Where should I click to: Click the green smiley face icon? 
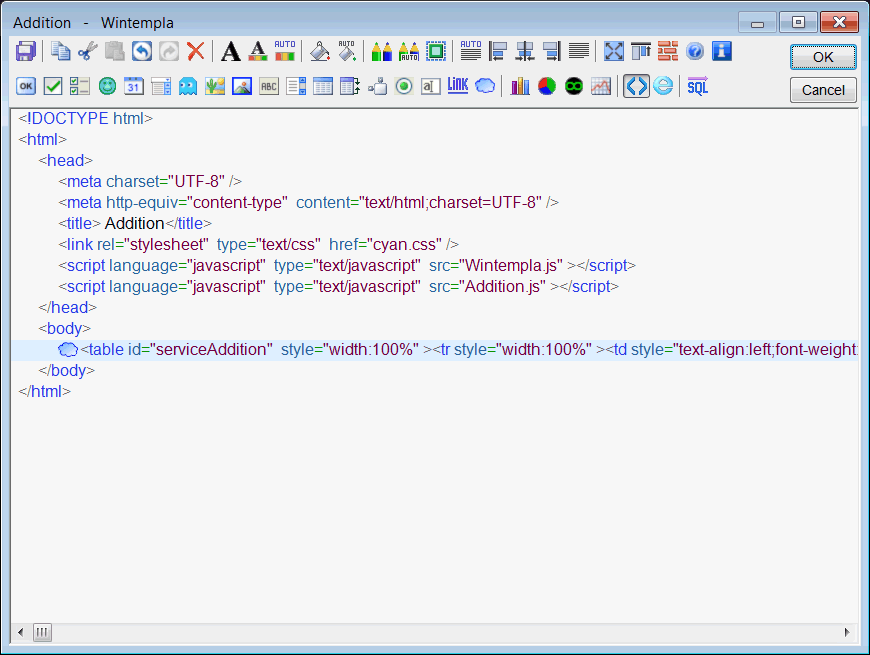point(107,87)
